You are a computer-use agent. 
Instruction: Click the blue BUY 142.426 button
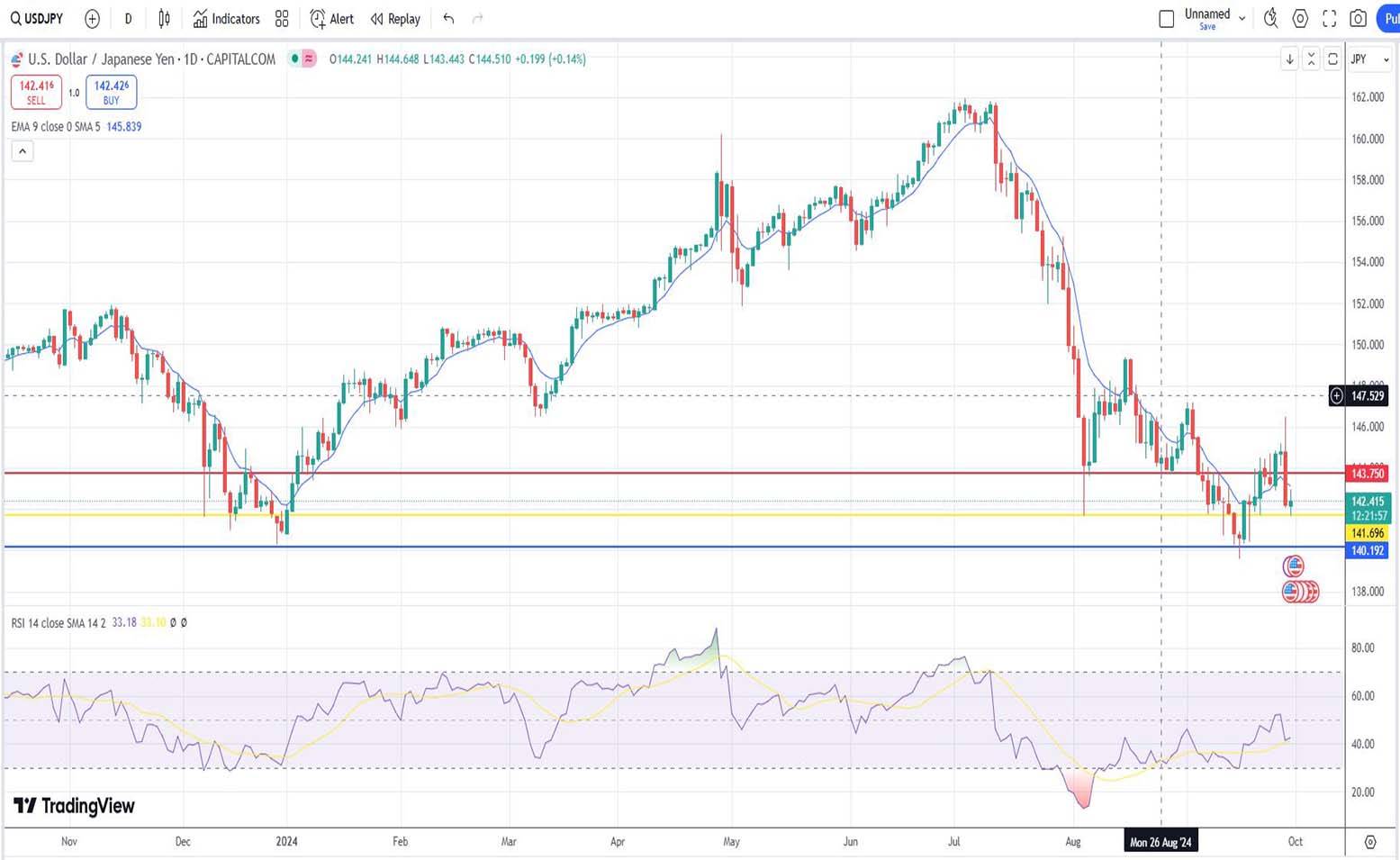(112, 92)
